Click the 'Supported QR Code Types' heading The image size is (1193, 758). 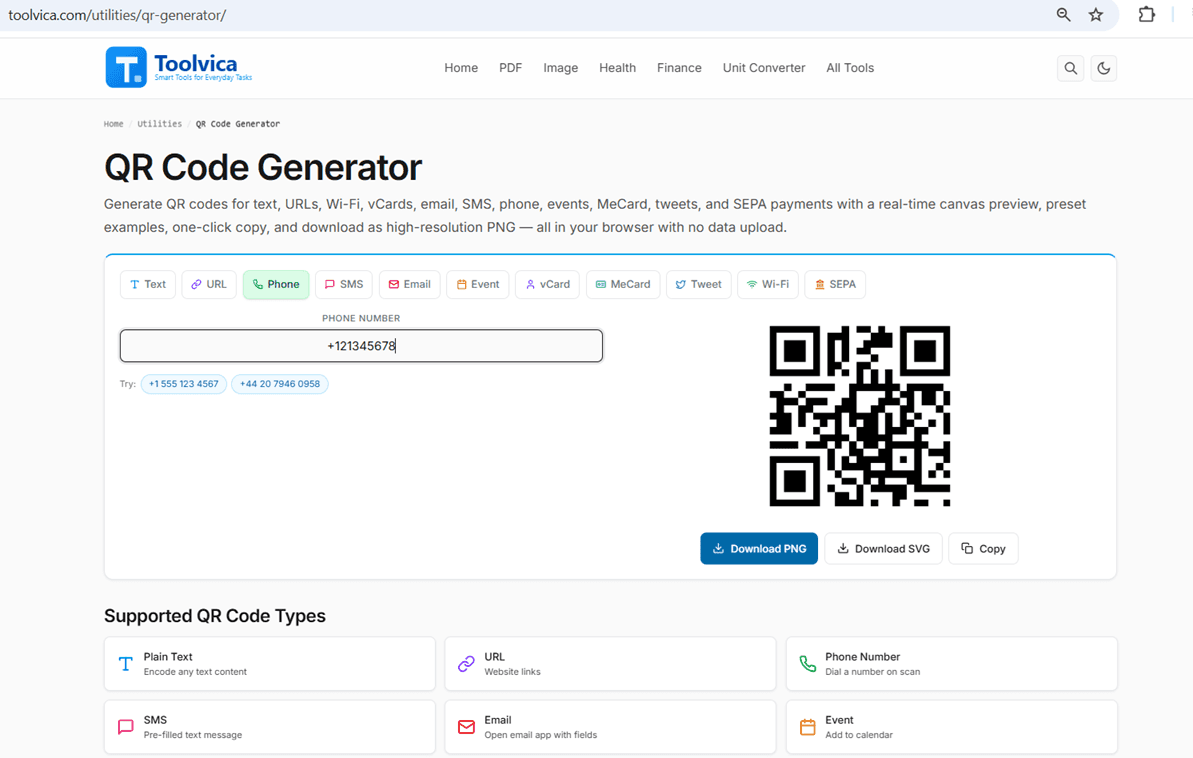point(215,616)
